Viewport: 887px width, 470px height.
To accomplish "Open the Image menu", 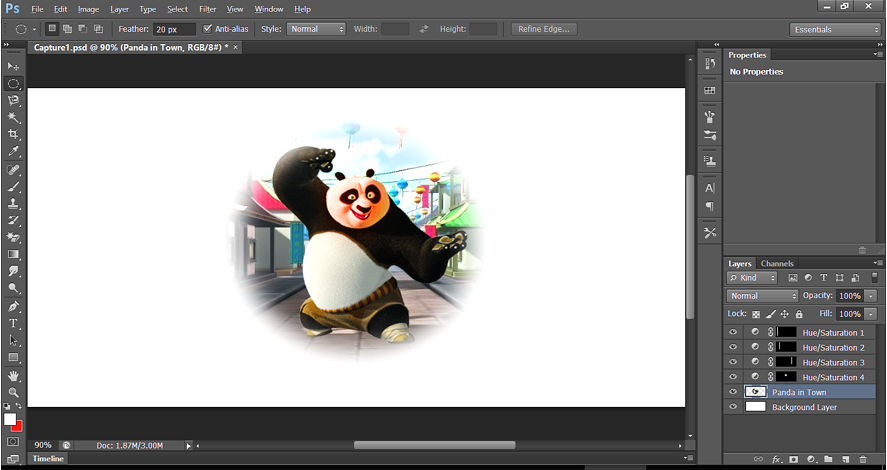I will 88,9.
